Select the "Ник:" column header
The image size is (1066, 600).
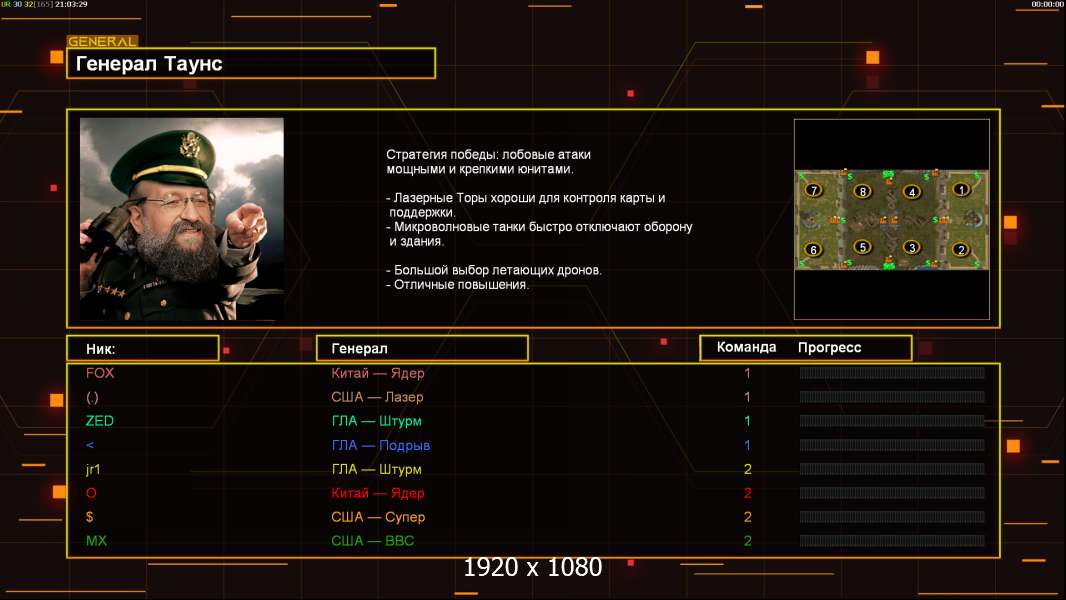pos(143,349)
